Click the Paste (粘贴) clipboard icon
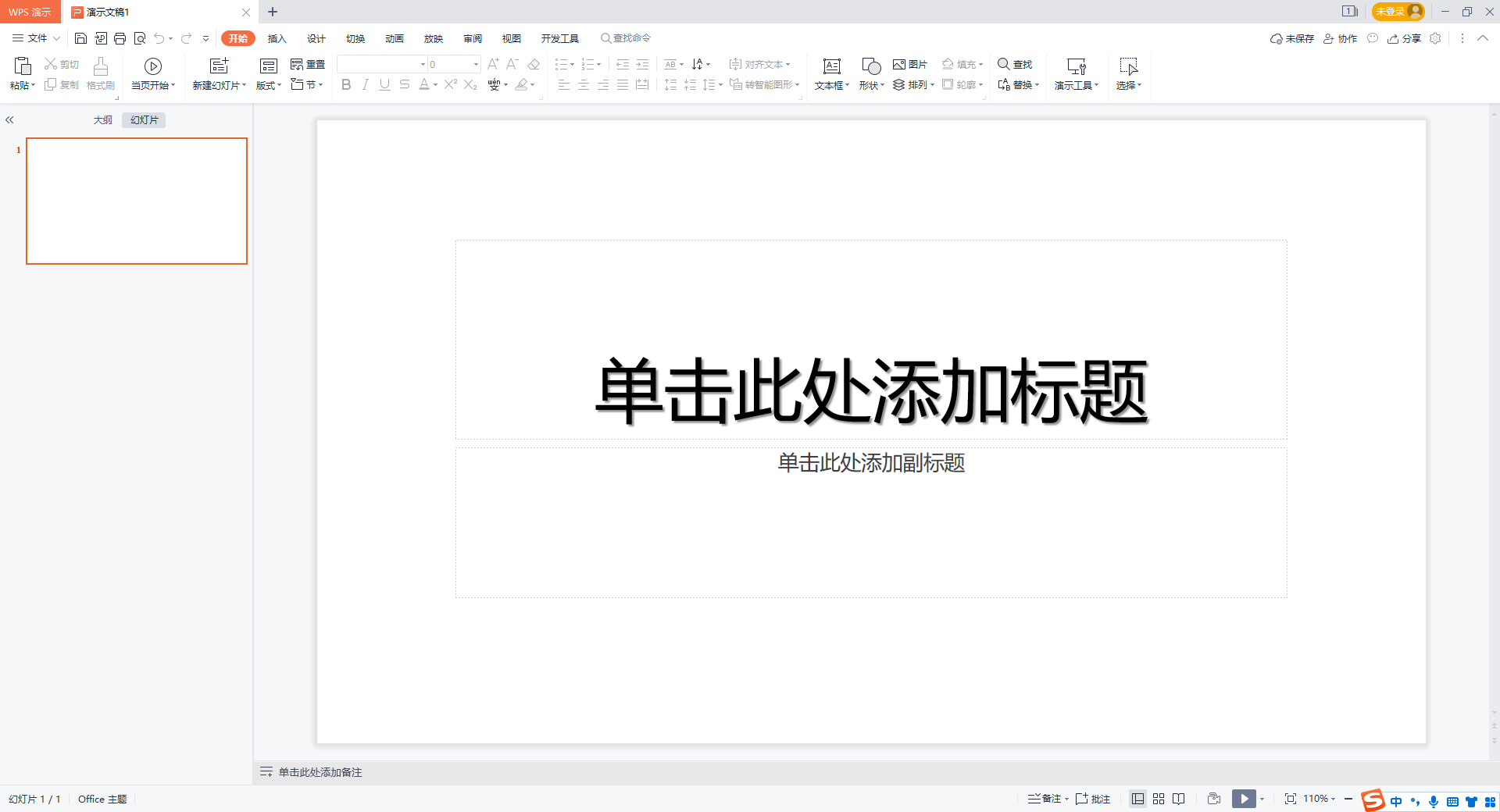This screenshot has width=1500, height=812. point(23,66)
